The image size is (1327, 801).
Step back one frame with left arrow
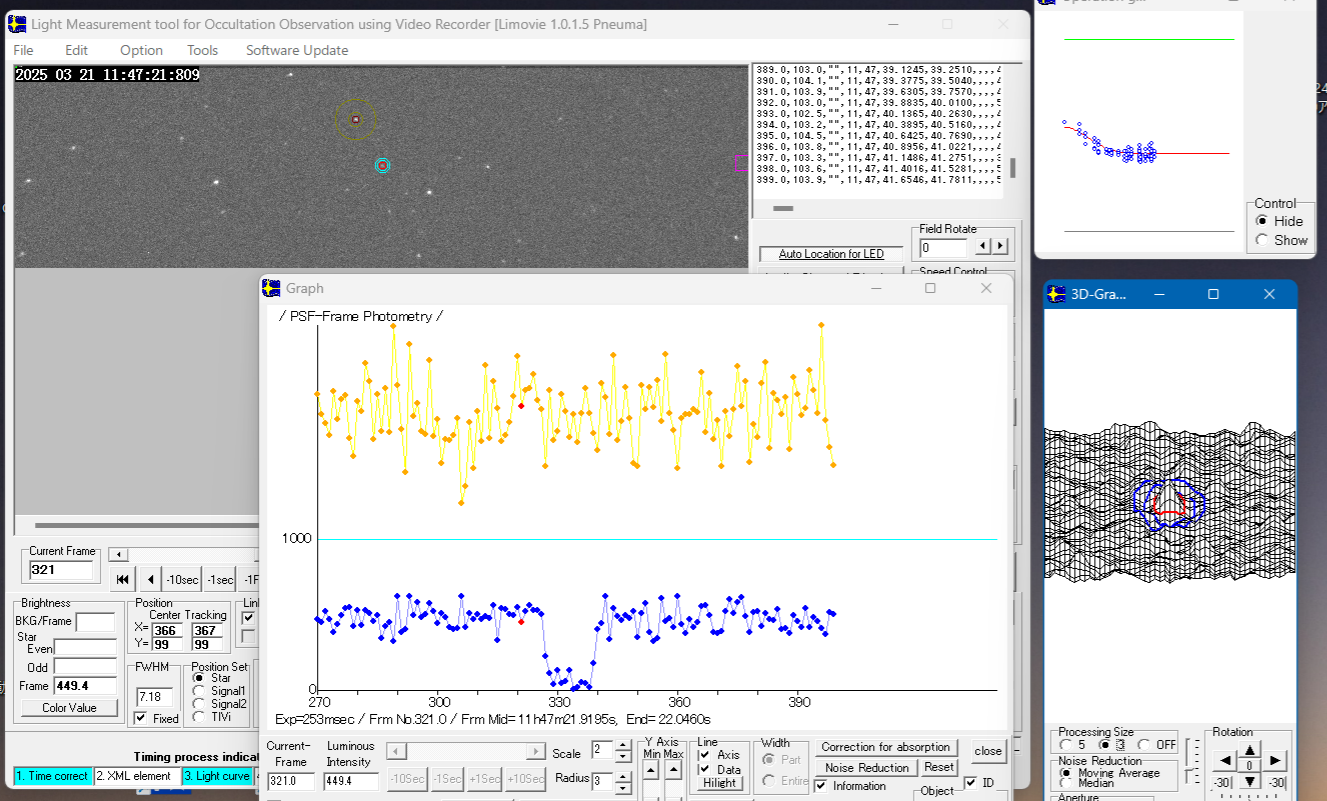click(150, 580)
